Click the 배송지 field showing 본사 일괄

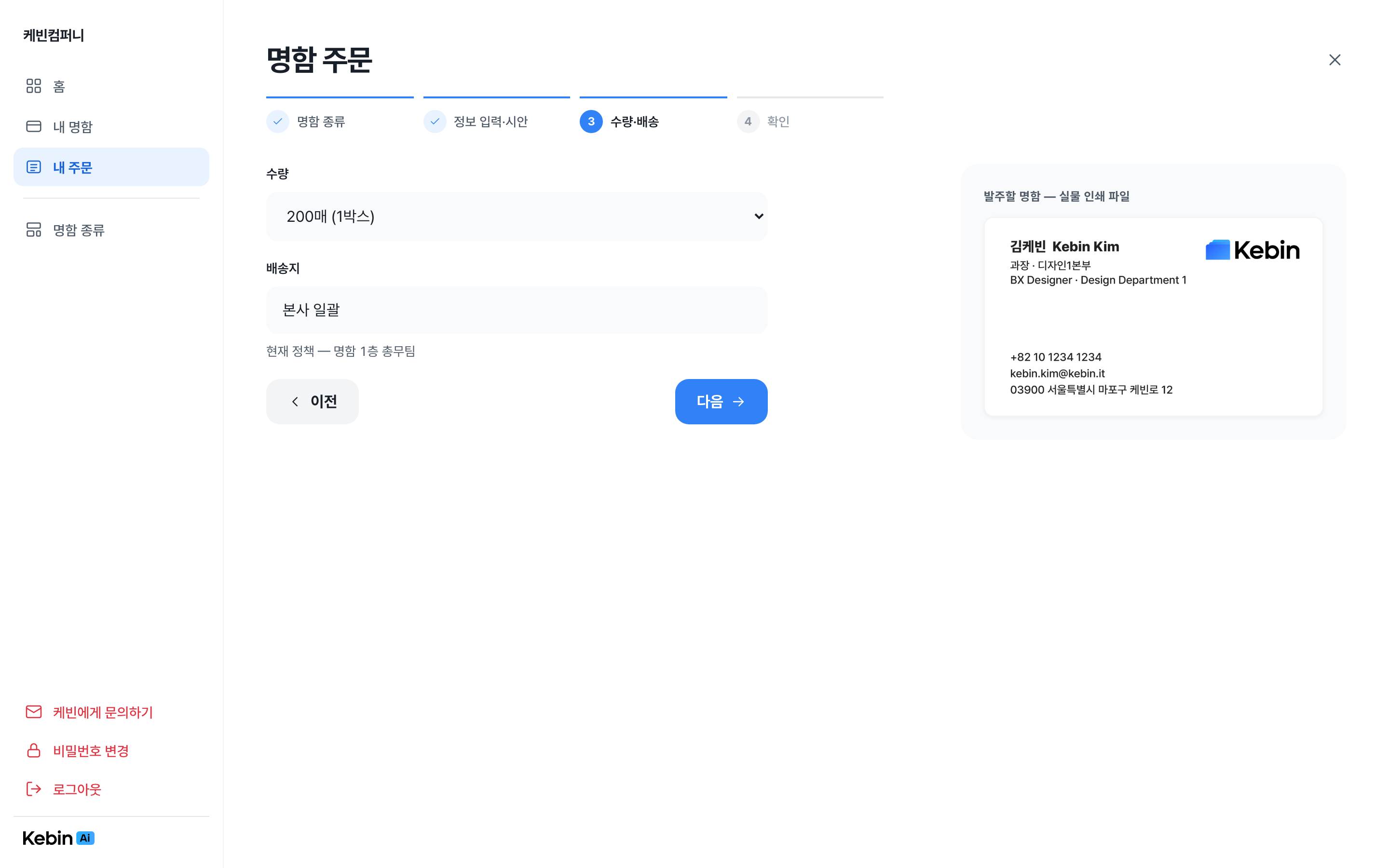(x=517, y=310)
